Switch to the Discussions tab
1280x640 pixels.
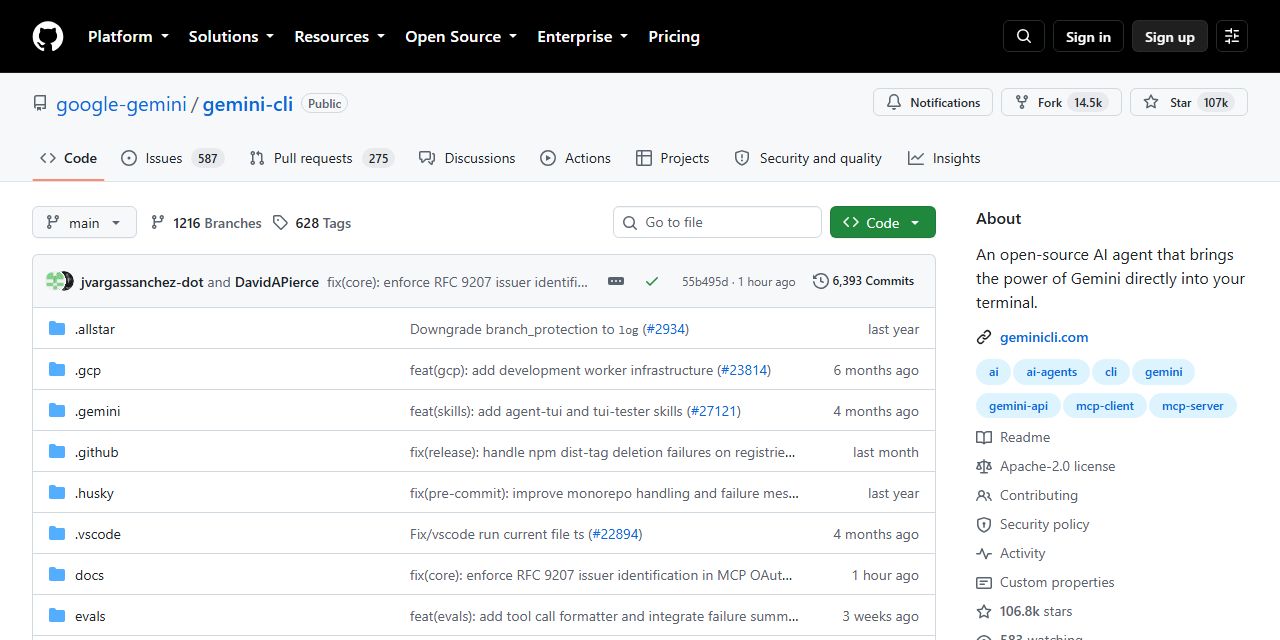pos(467,158)
